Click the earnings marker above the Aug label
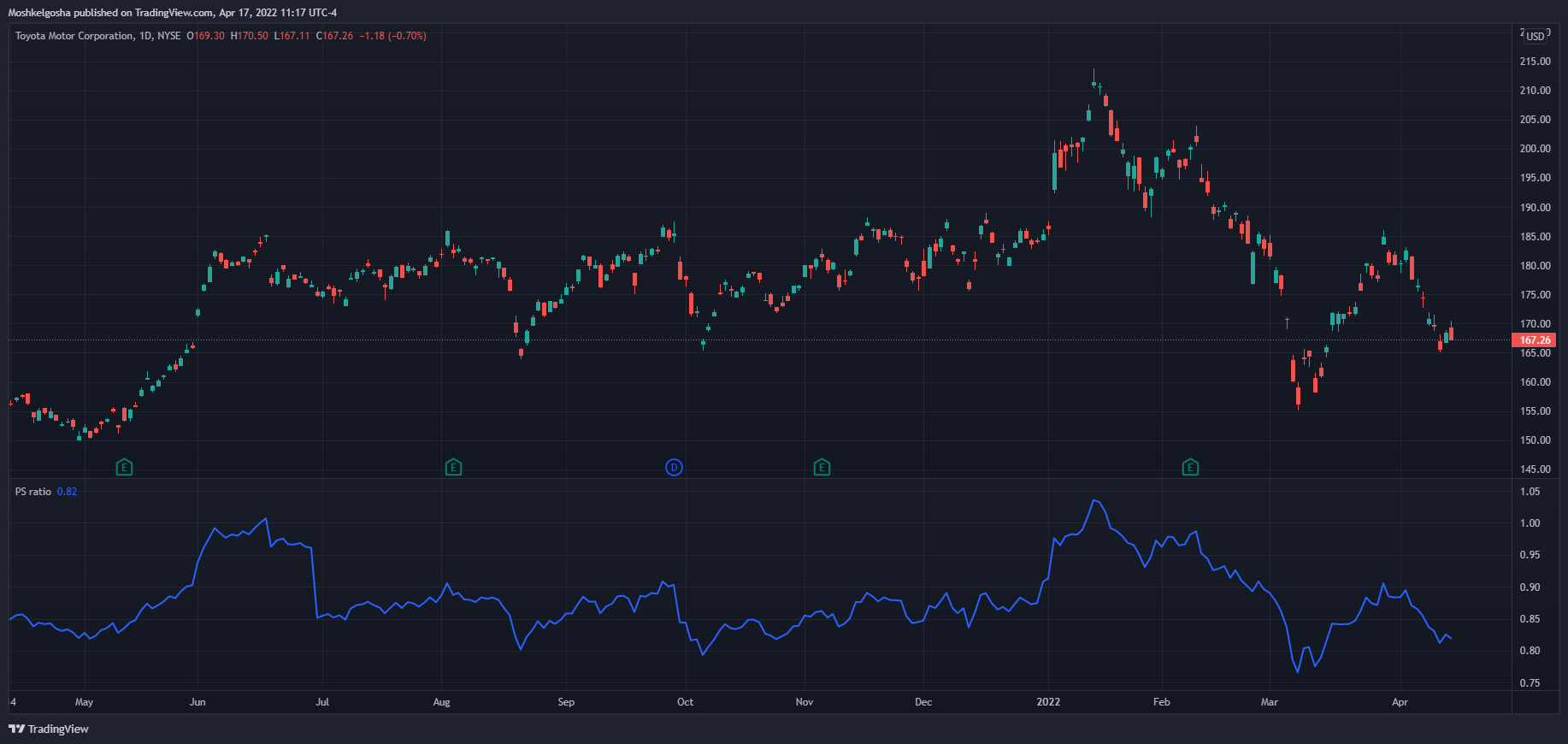The height and width of the screenshot is (744, 1568). point(453,467)
